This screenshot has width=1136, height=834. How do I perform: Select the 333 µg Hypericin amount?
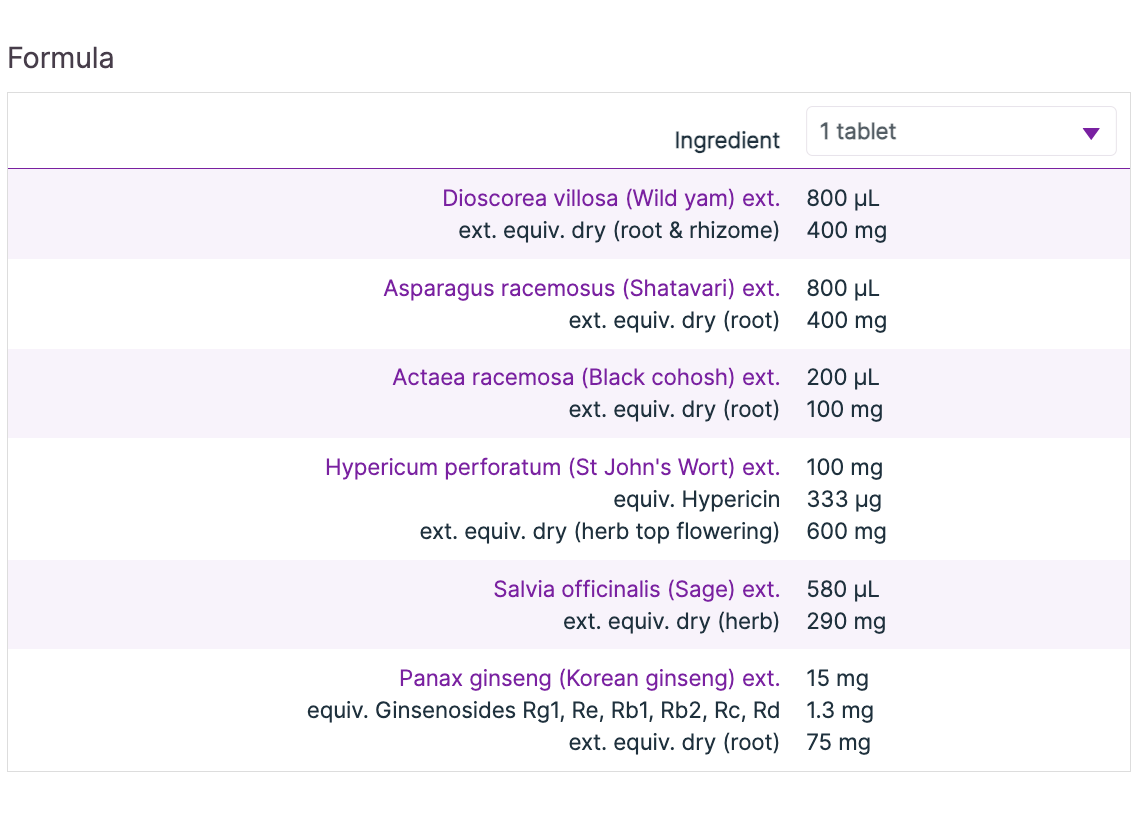point(844,499)
